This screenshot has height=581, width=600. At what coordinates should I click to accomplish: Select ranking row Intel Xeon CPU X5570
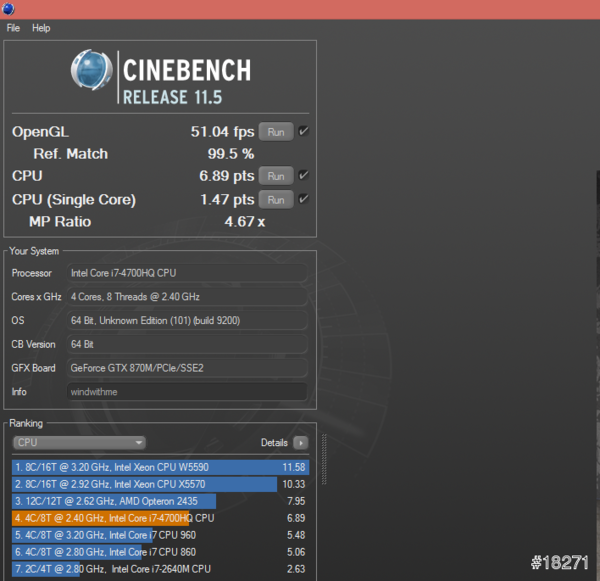(160, 484)
